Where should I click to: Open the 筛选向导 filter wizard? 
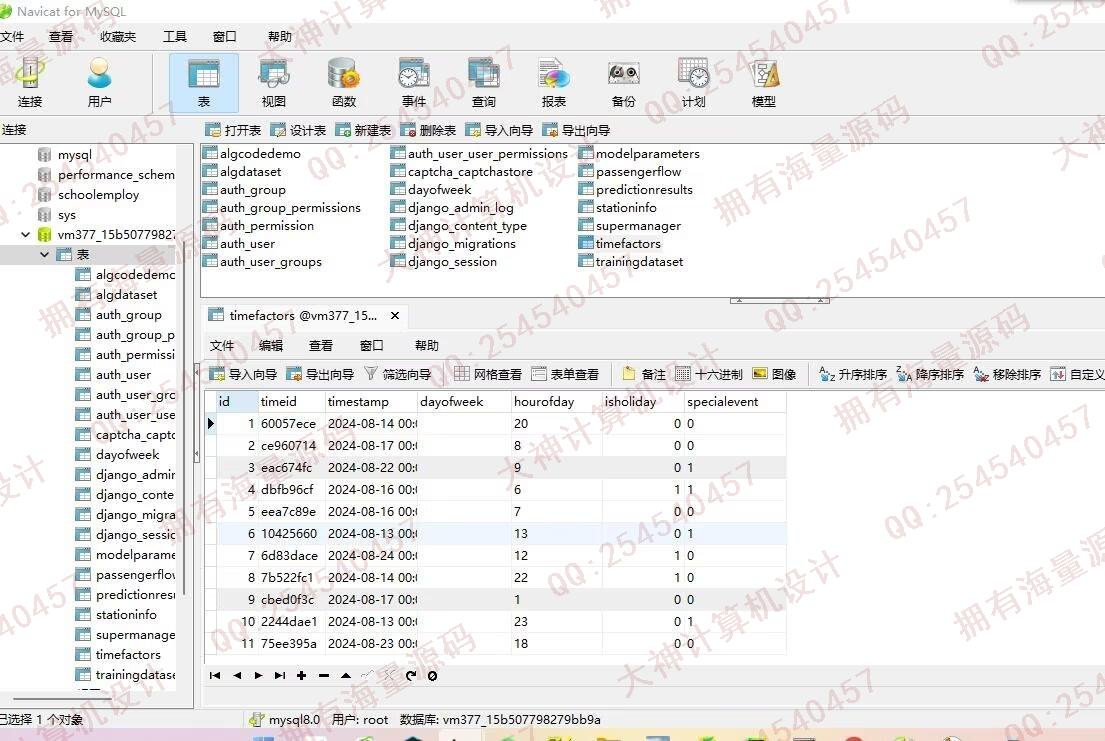[x=397, y=374]
